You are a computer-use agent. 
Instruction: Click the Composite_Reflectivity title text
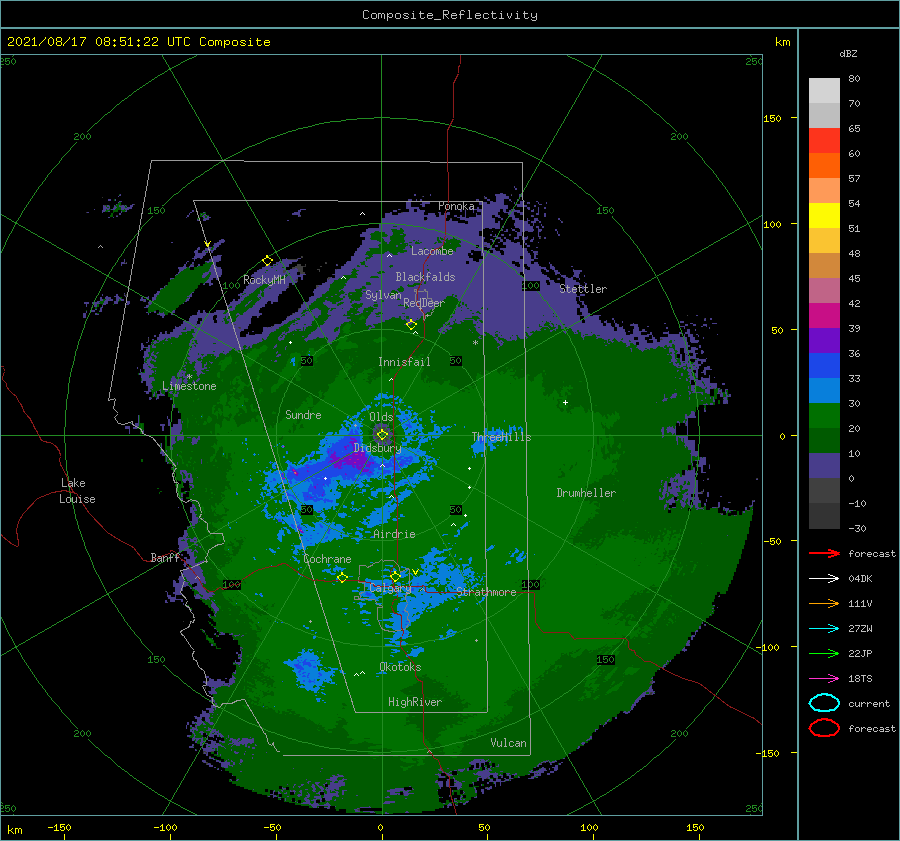click(450, 15)
